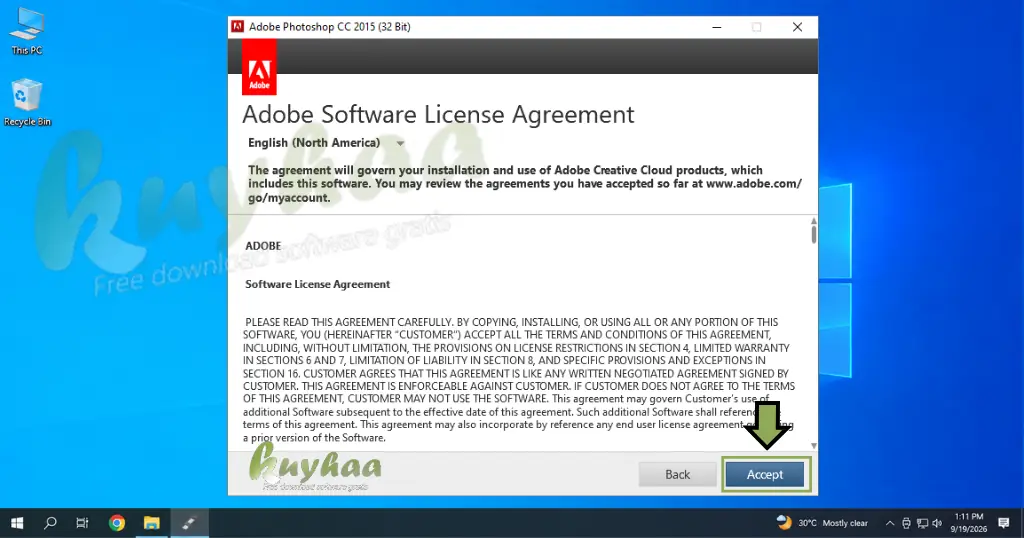Open the volume control tray icon

[937, 523]
